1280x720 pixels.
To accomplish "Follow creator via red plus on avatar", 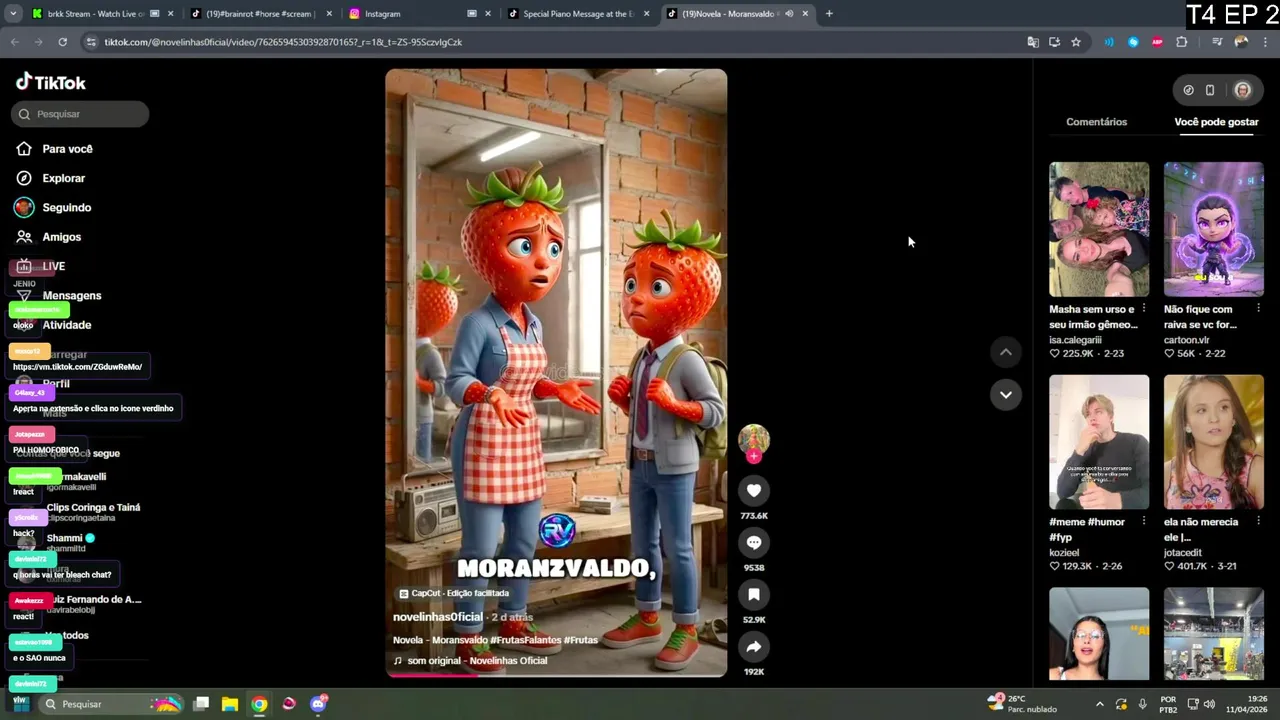I will 754,456.
